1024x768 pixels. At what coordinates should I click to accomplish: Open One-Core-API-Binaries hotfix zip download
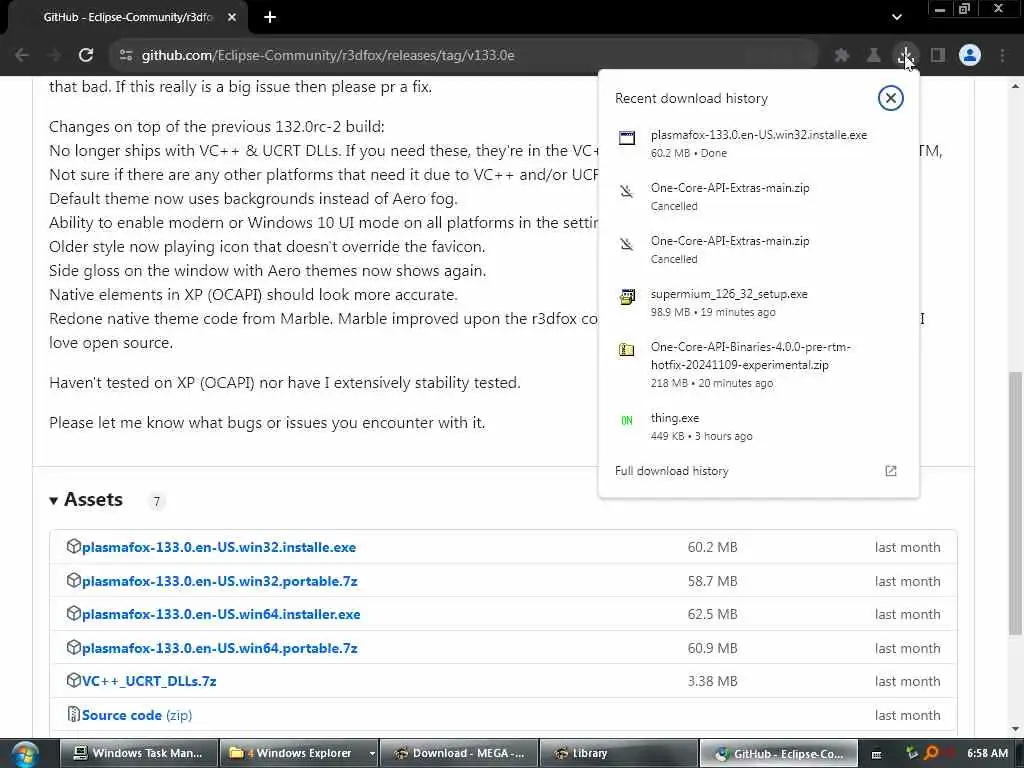click(x=758, y=364)
